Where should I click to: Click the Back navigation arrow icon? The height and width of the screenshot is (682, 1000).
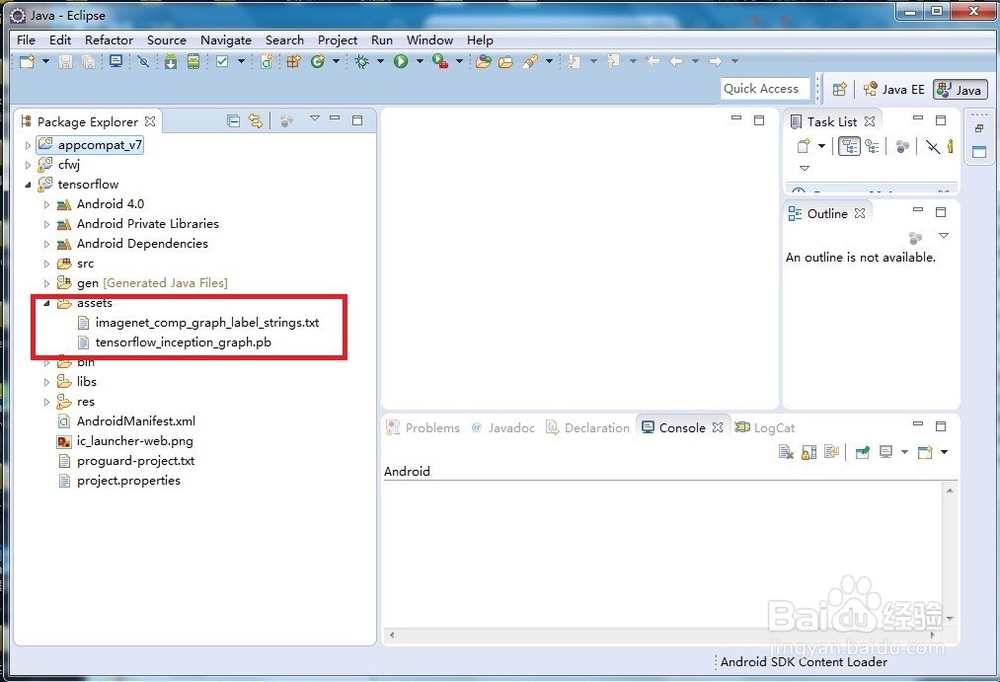pos(676,61)
